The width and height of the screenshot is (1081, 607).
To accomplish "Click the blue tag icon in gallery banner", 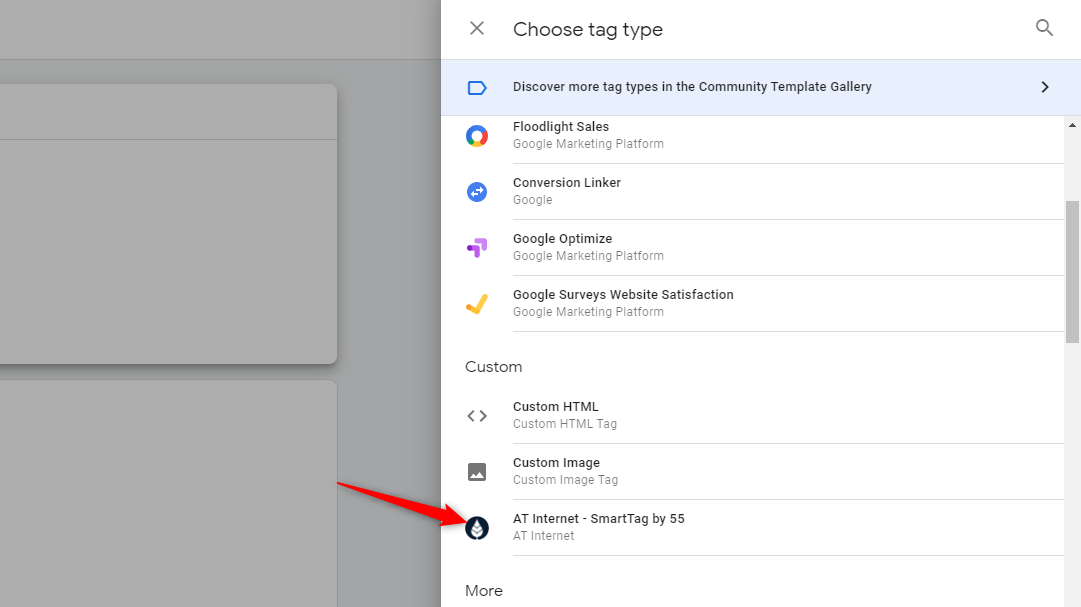I will tap(477, 88).
